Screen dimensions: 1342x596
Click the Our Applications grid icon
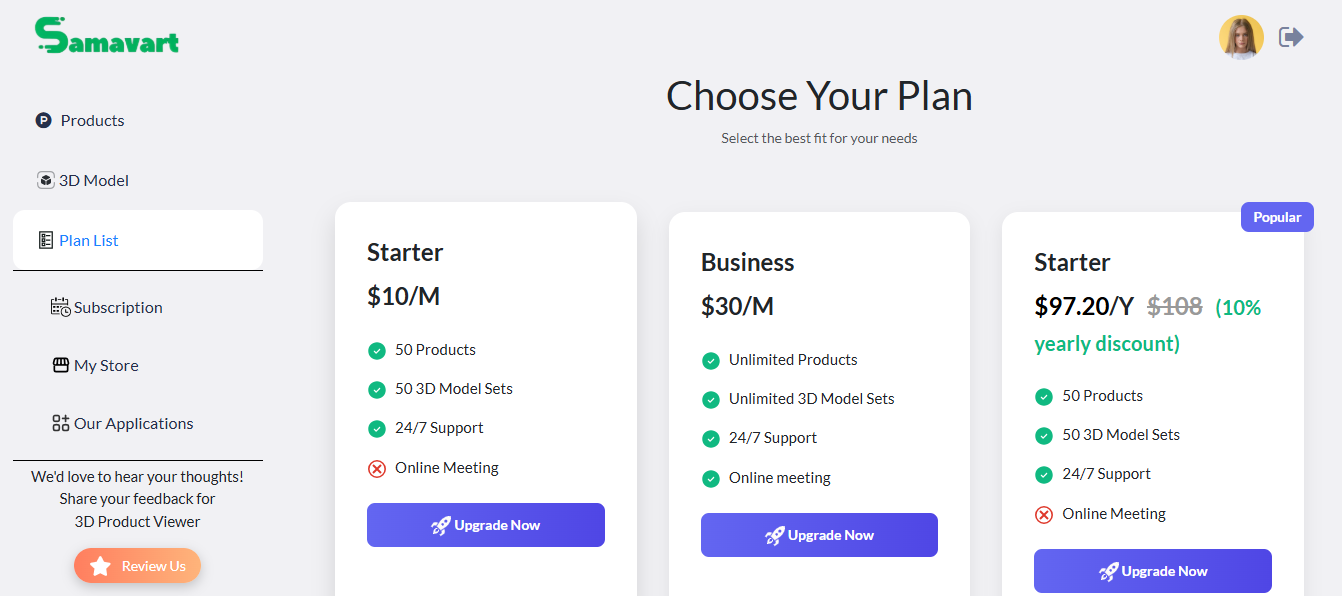[x=61, y=423]
